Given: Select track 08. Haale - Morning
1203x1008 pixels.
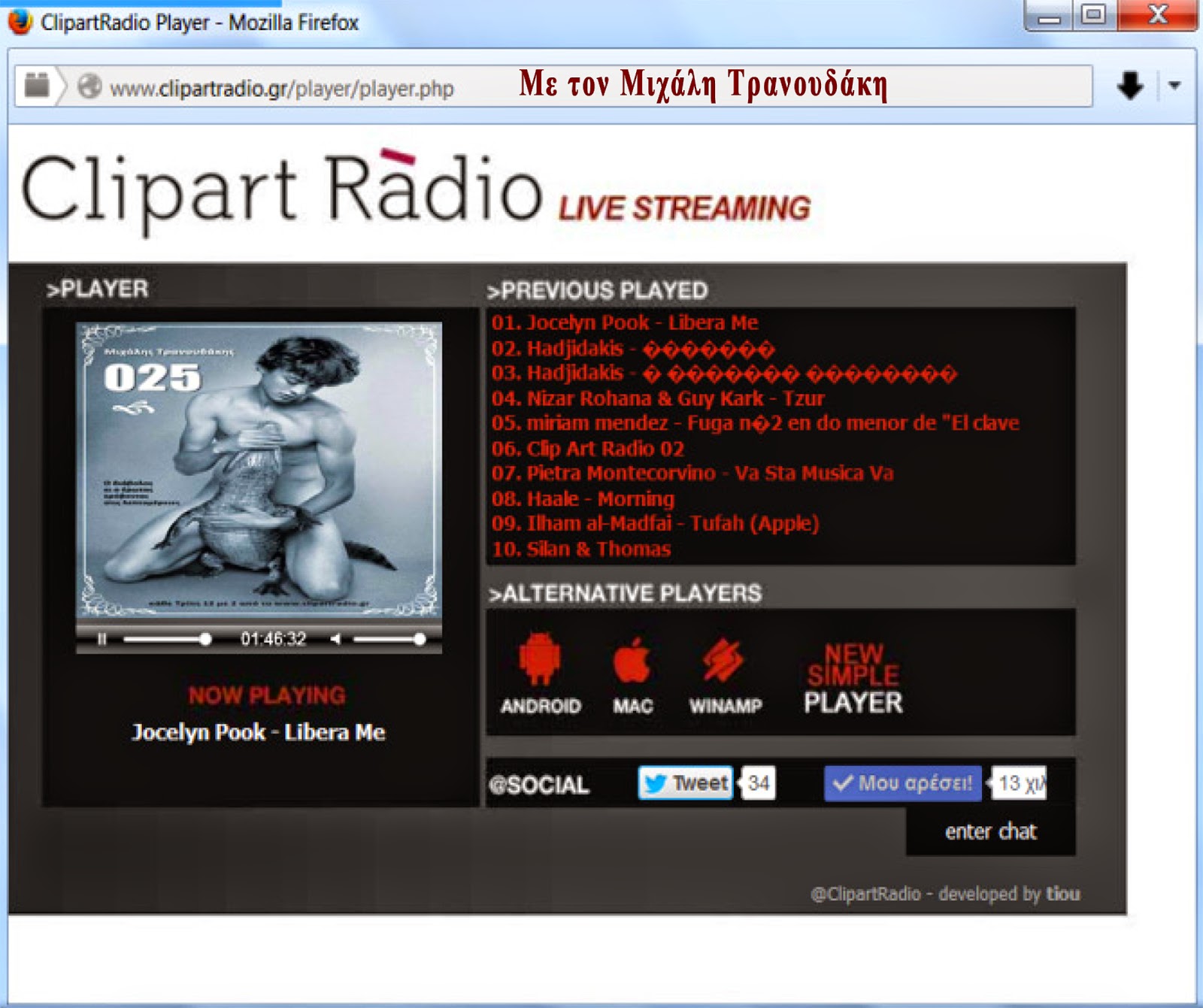Looking at the screenshot, I should point(583,498).
